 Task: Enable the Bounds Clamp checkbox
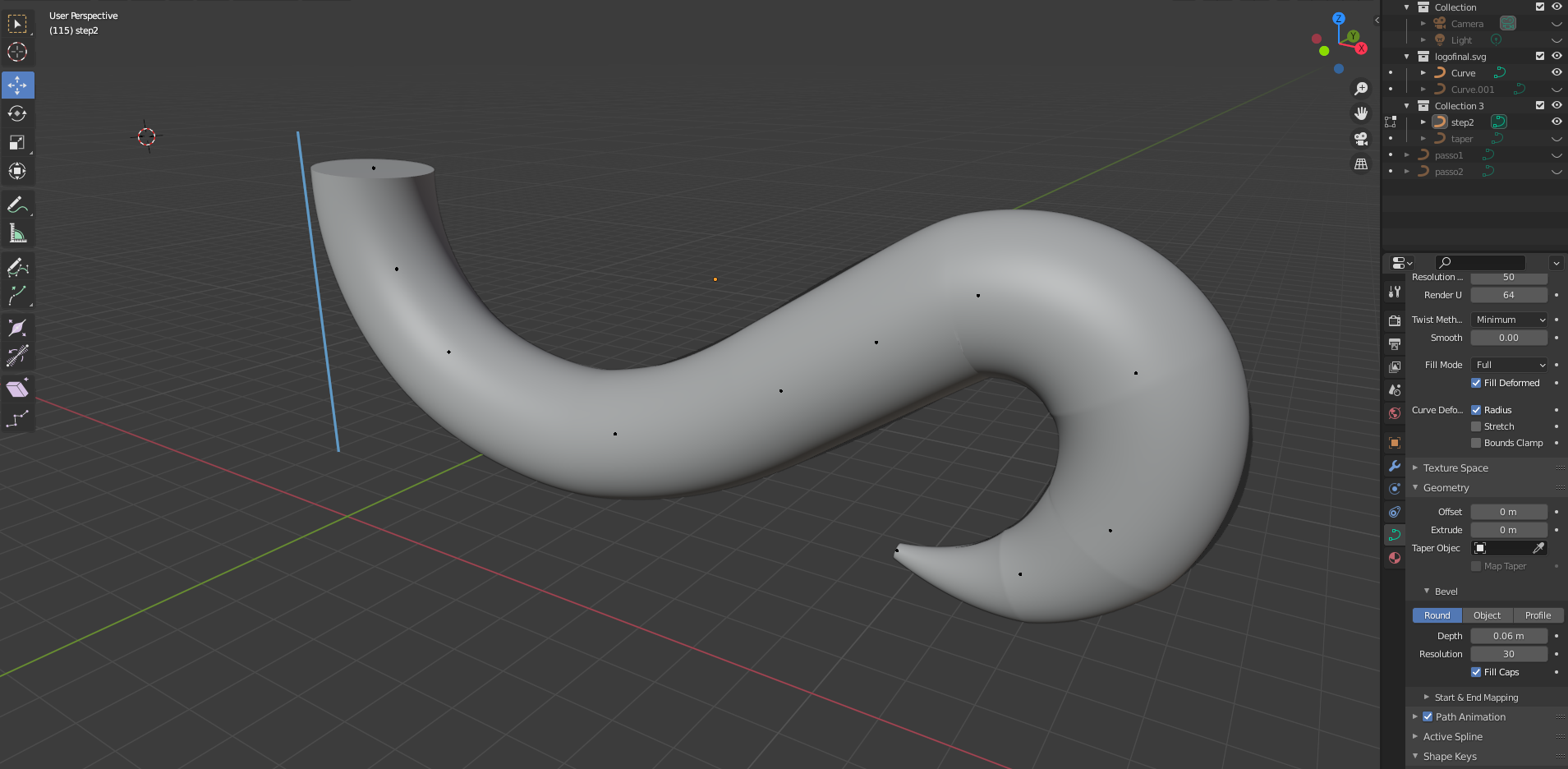click(1476, 443)
